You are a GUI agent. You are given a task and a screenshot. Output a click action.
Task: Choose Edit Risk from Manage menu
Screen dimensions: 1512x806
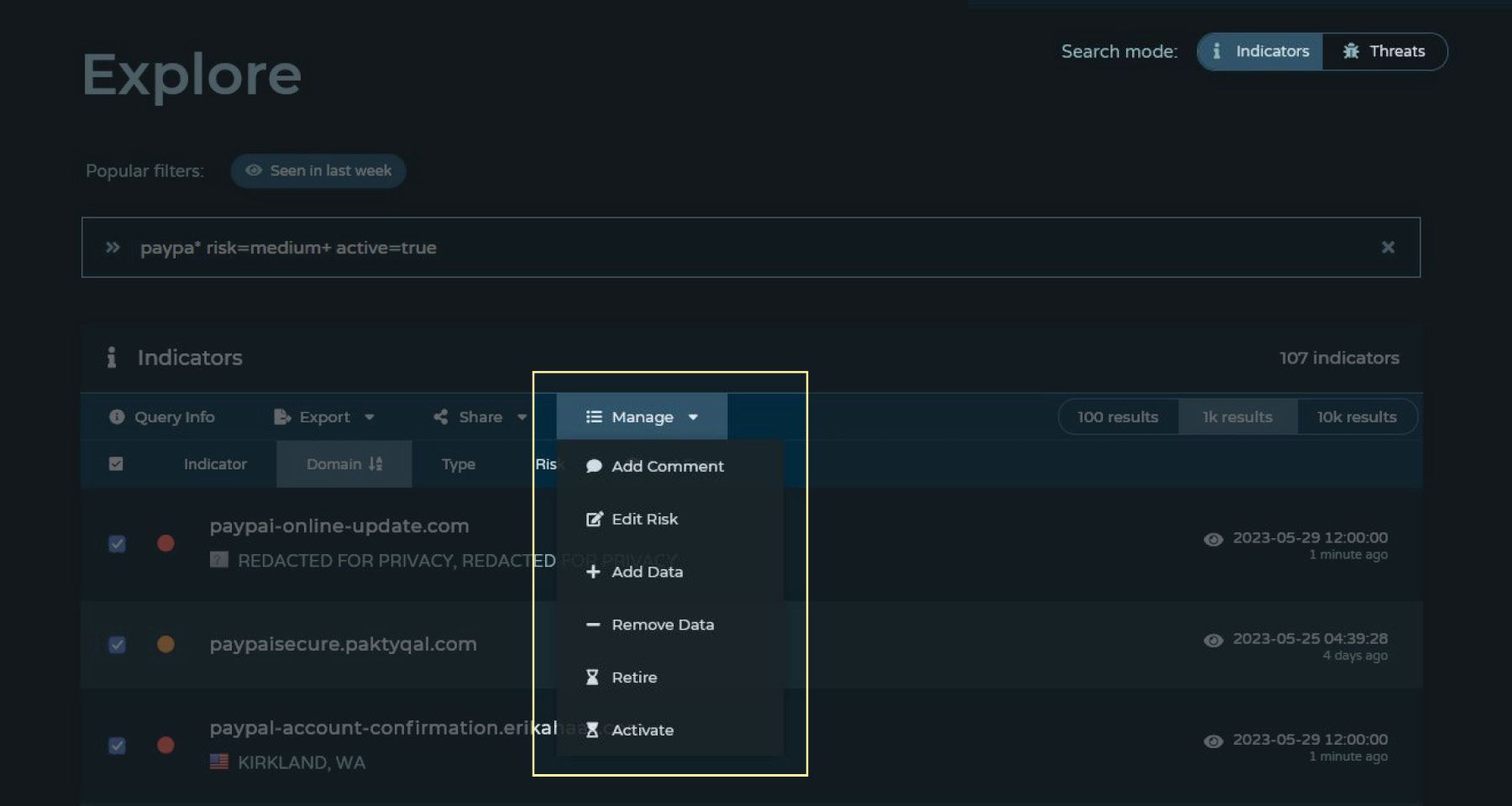click(x=669, y=519)
